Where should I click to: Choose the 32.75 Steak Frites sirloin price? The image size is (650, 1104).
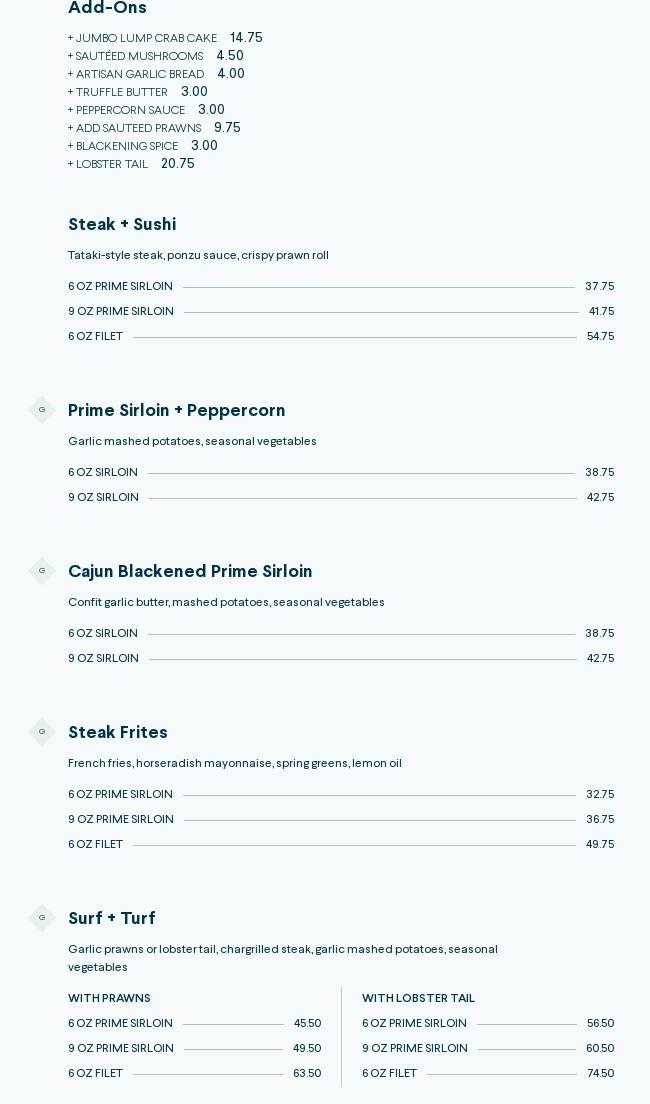click(x=600, y=795)
